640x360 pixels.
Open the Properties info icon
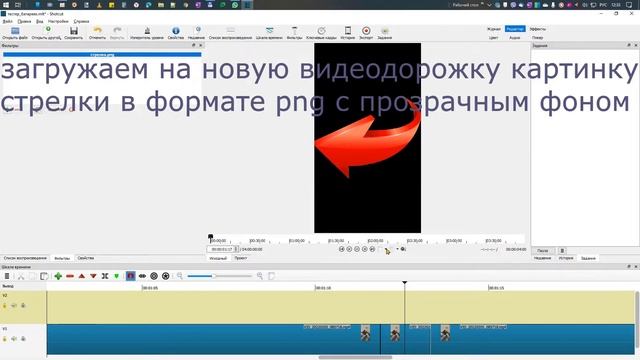click(176, 31)
